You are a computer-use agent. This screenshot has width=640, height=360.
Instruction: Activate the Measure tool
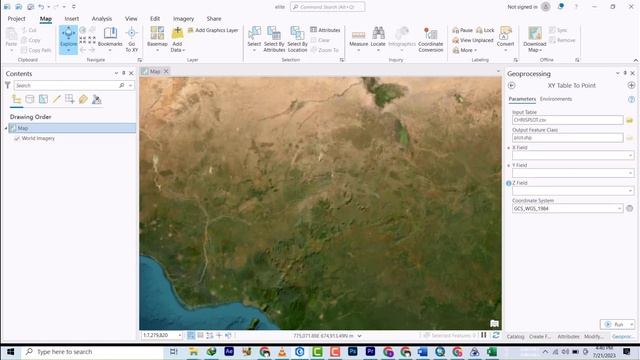pyautogui.click(x=358, y=39)
